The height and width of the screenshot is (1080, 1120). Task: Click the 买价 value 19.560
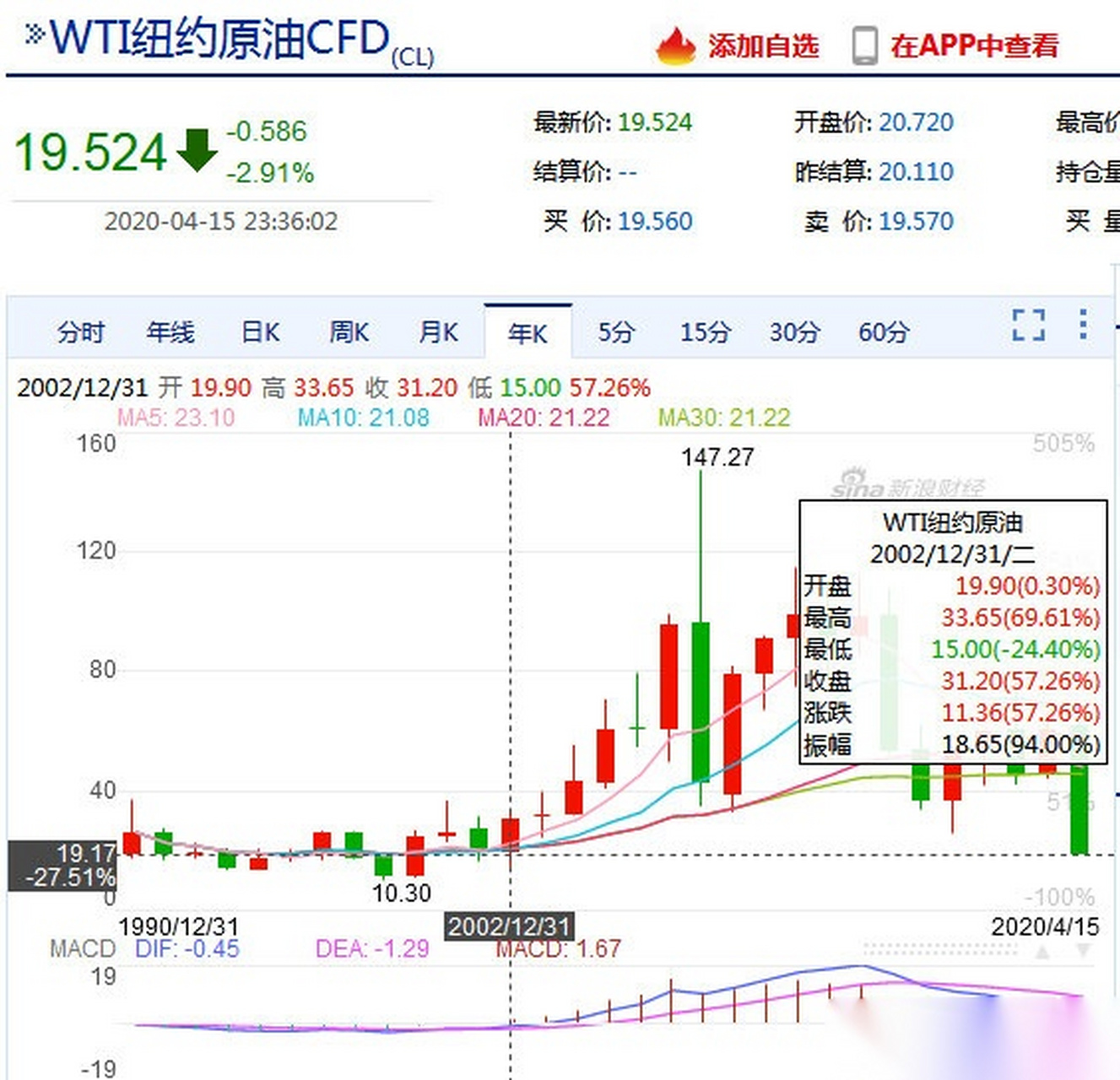click(655, 221)
